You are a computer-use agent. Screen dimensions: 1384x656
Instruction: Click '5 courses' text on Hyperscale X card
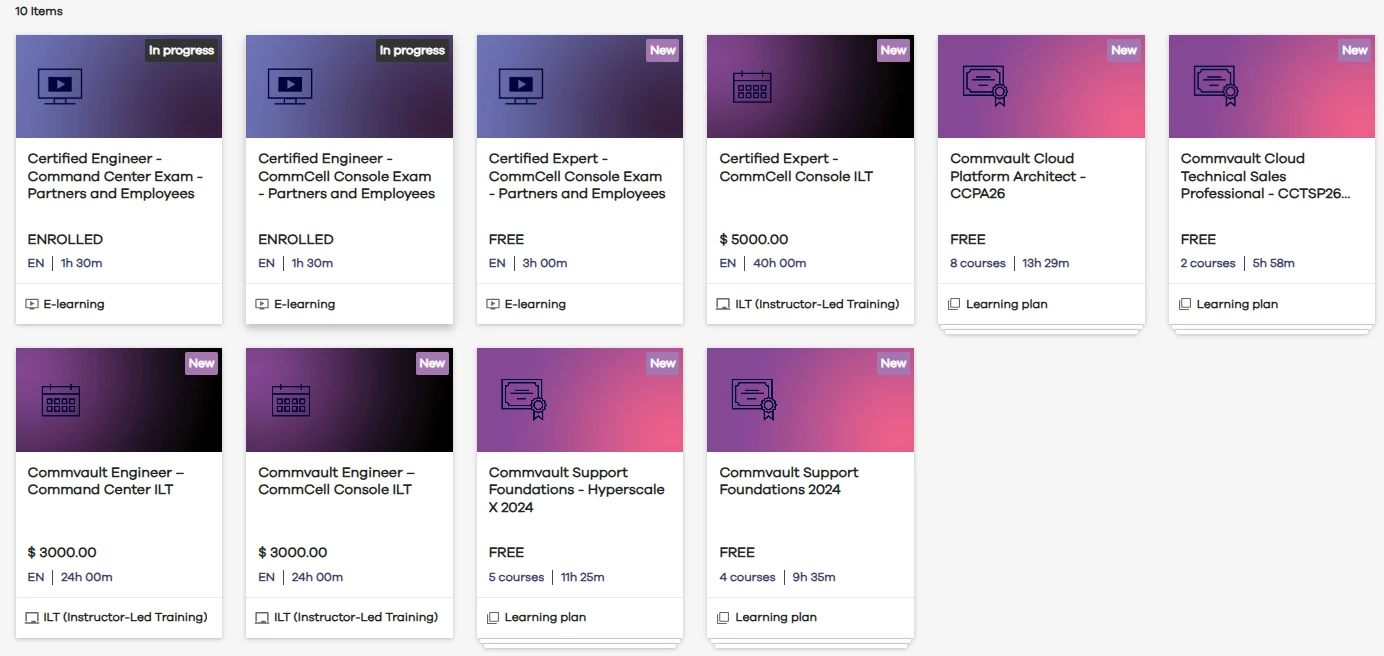click(516, 578)
